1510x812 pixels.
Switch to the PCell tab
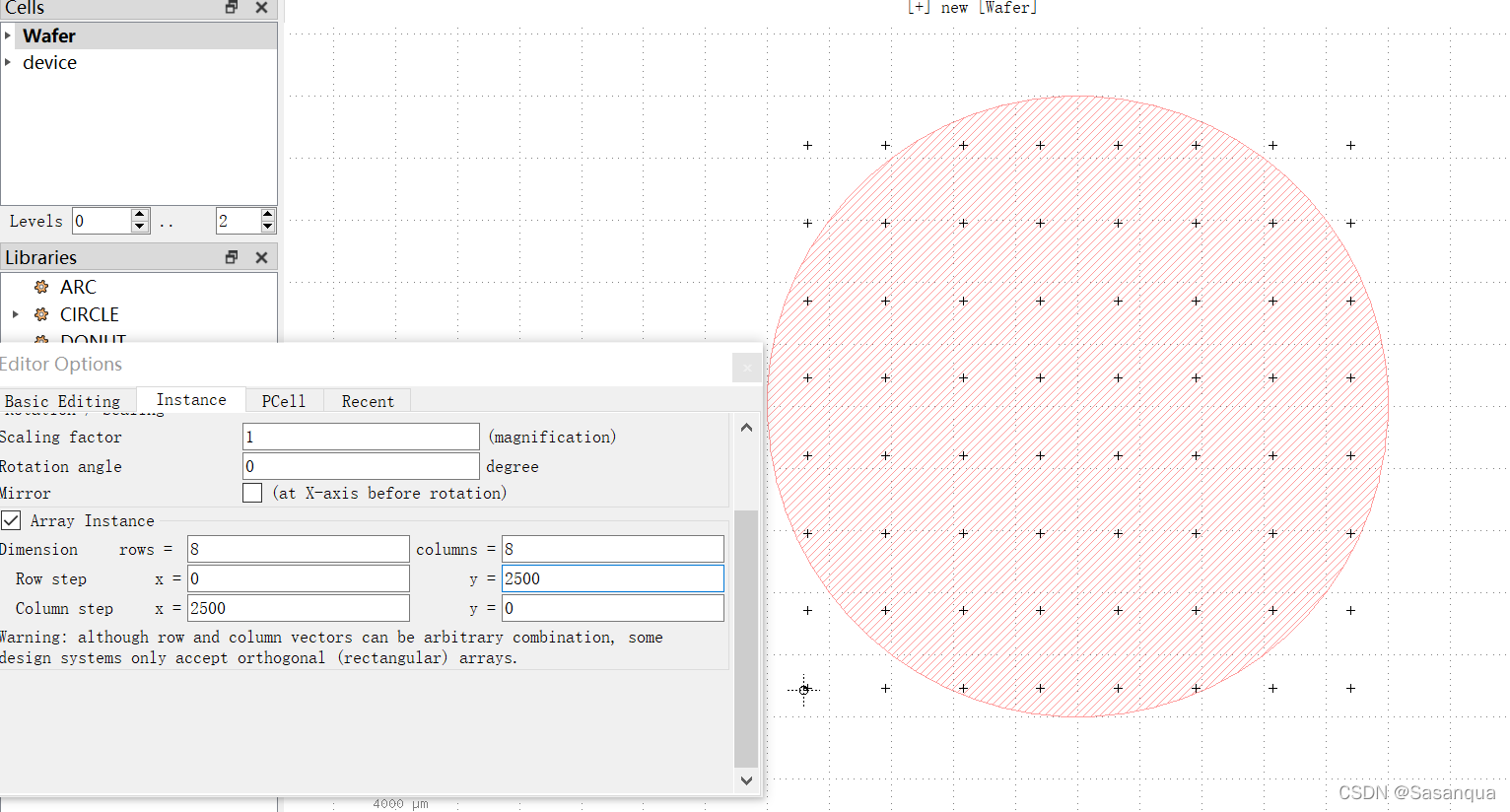[283, 400]
